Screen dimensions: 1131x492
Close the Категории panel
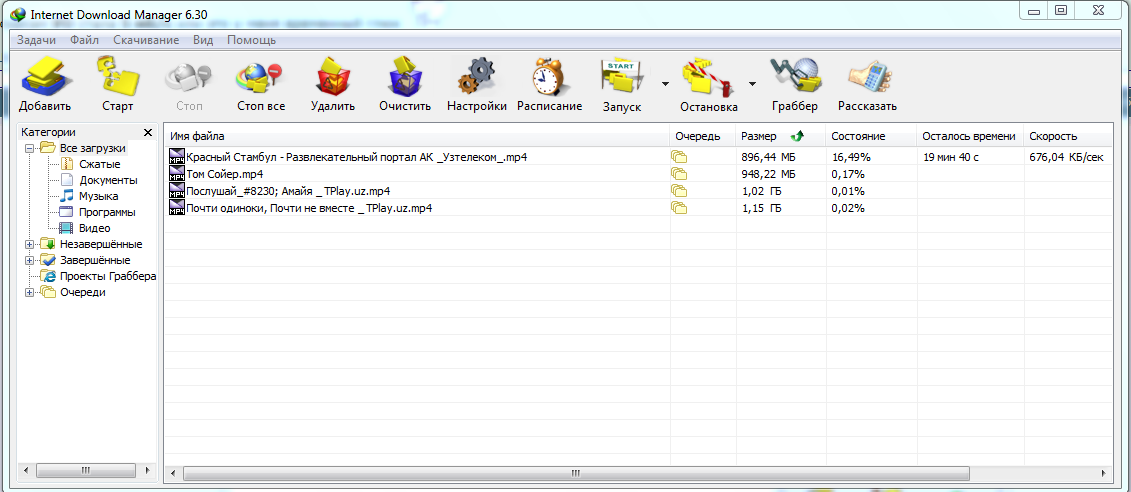[x=148, y=132]
